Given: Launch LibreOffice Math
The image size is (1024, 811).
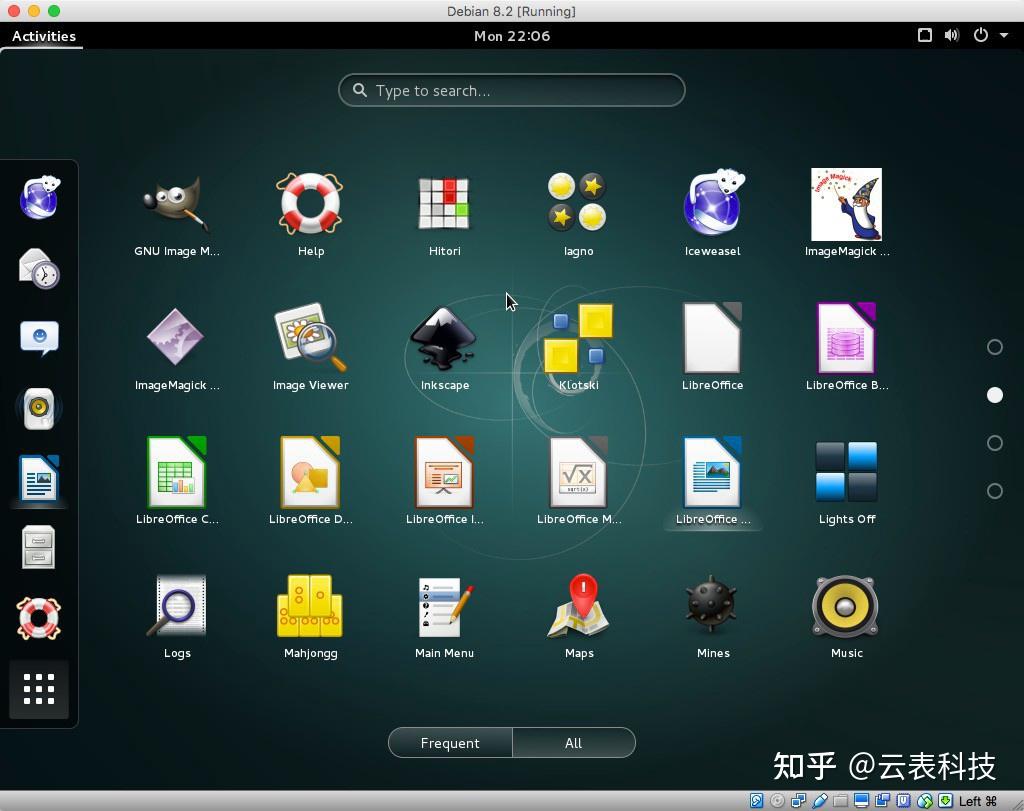Looking at the screenshot, I should 578,482.
